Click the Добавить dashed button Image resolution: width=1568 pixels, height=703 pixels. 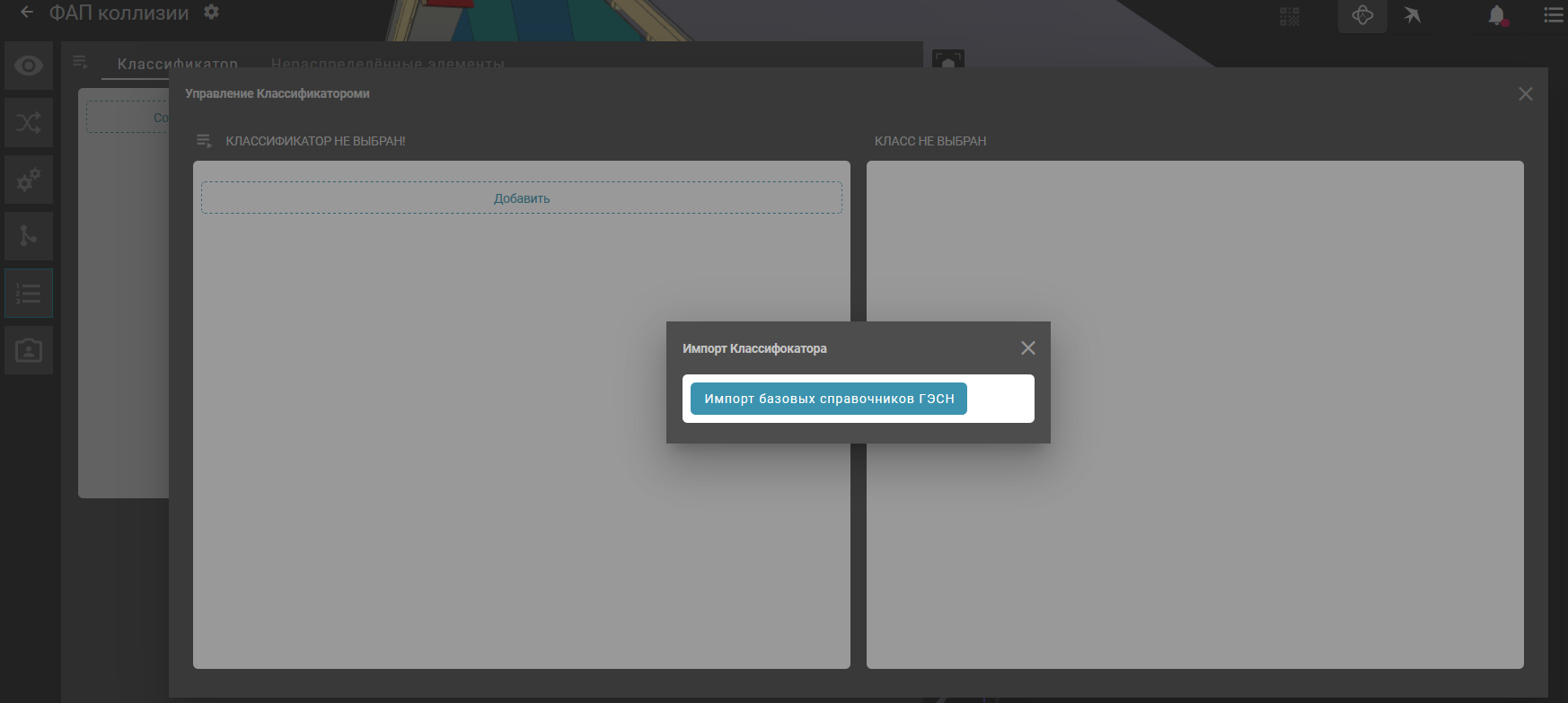(x=522, y=198)
